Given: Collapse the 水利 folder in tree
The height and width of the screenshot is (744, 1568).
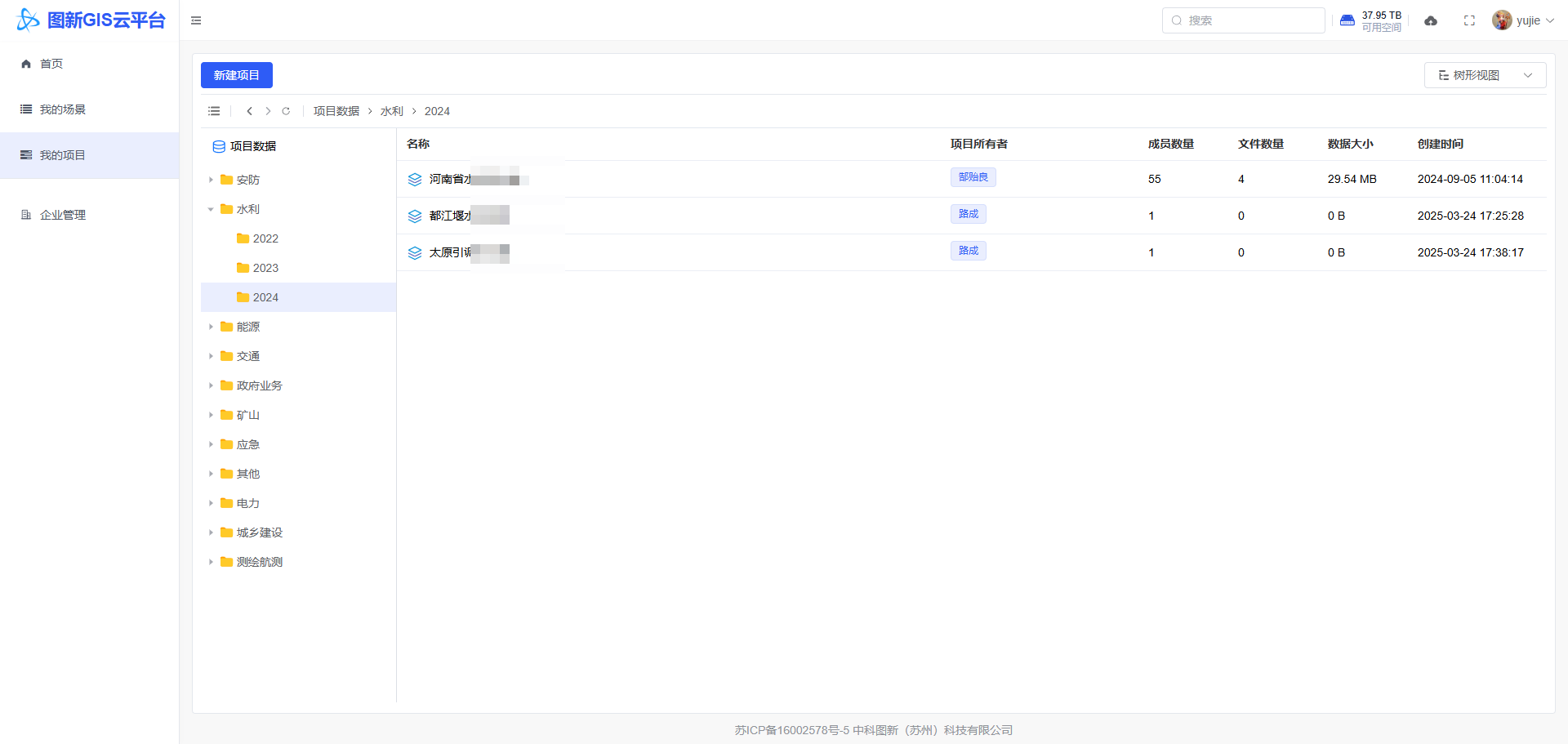Looking at the screenshot, I should (x=211, y=209).
